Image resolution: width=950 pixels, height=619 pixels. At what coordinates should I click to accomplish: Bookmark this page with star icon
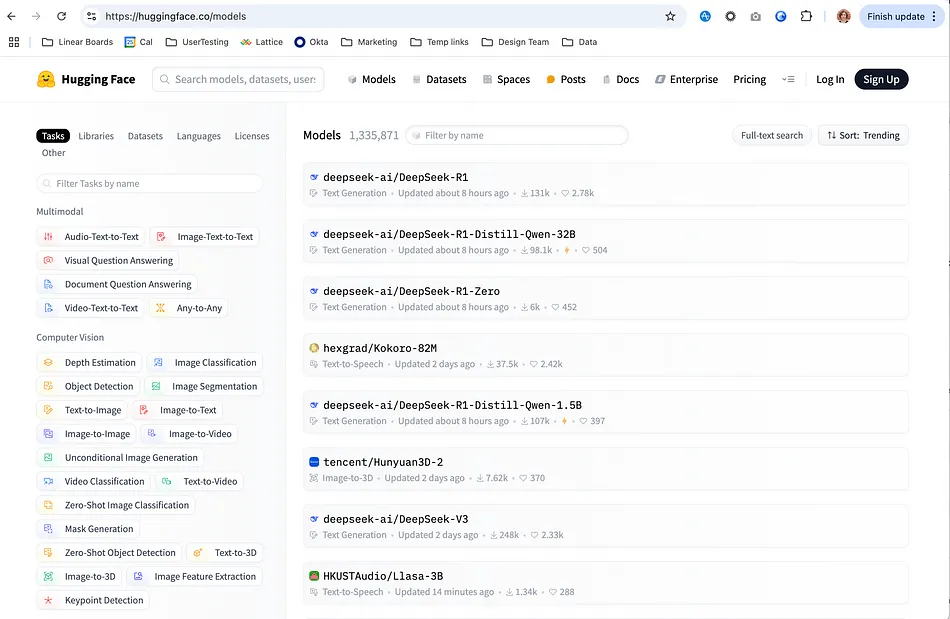[x=670, y=16]
